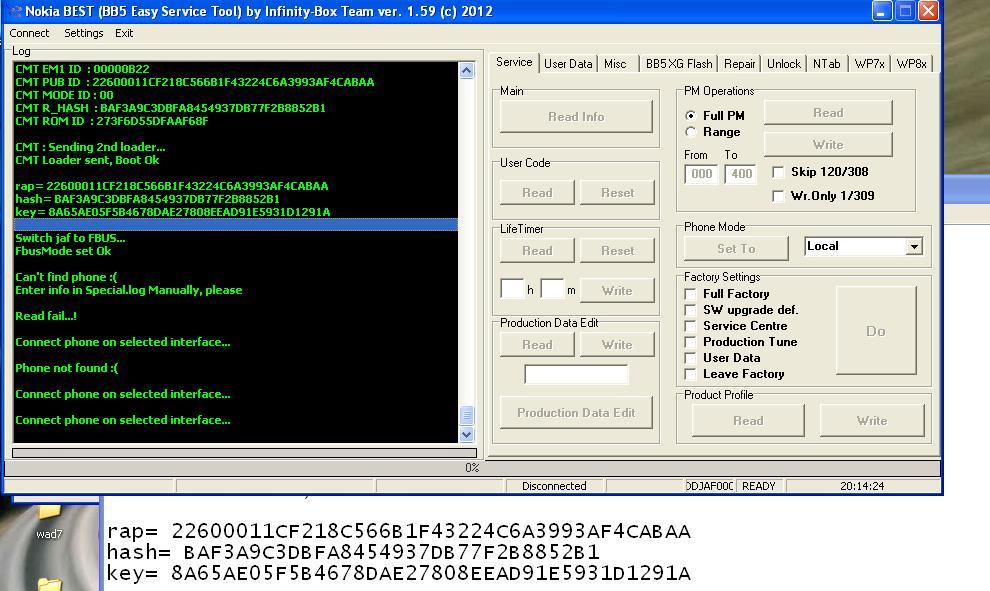
Task: Click the 'Read fail...!' log line
Action: coord(46,316)
